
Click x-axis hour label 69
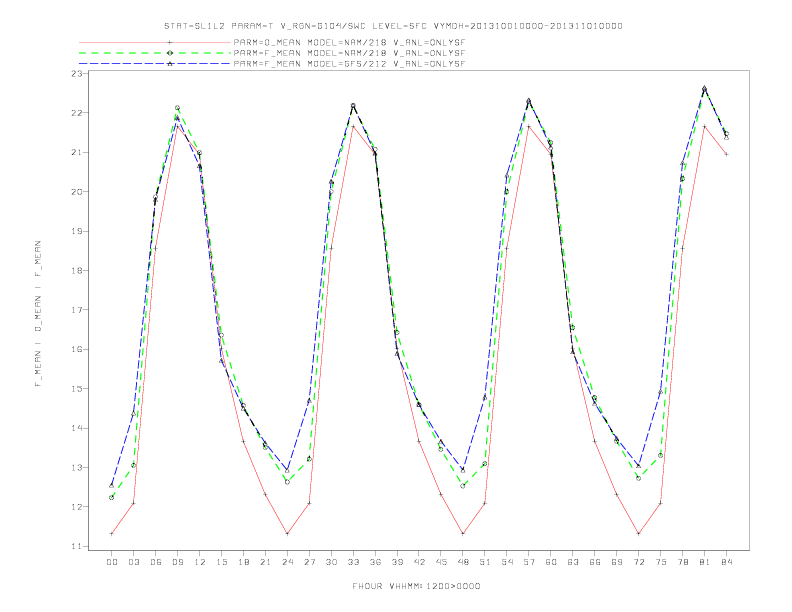[x=617, y=562]
